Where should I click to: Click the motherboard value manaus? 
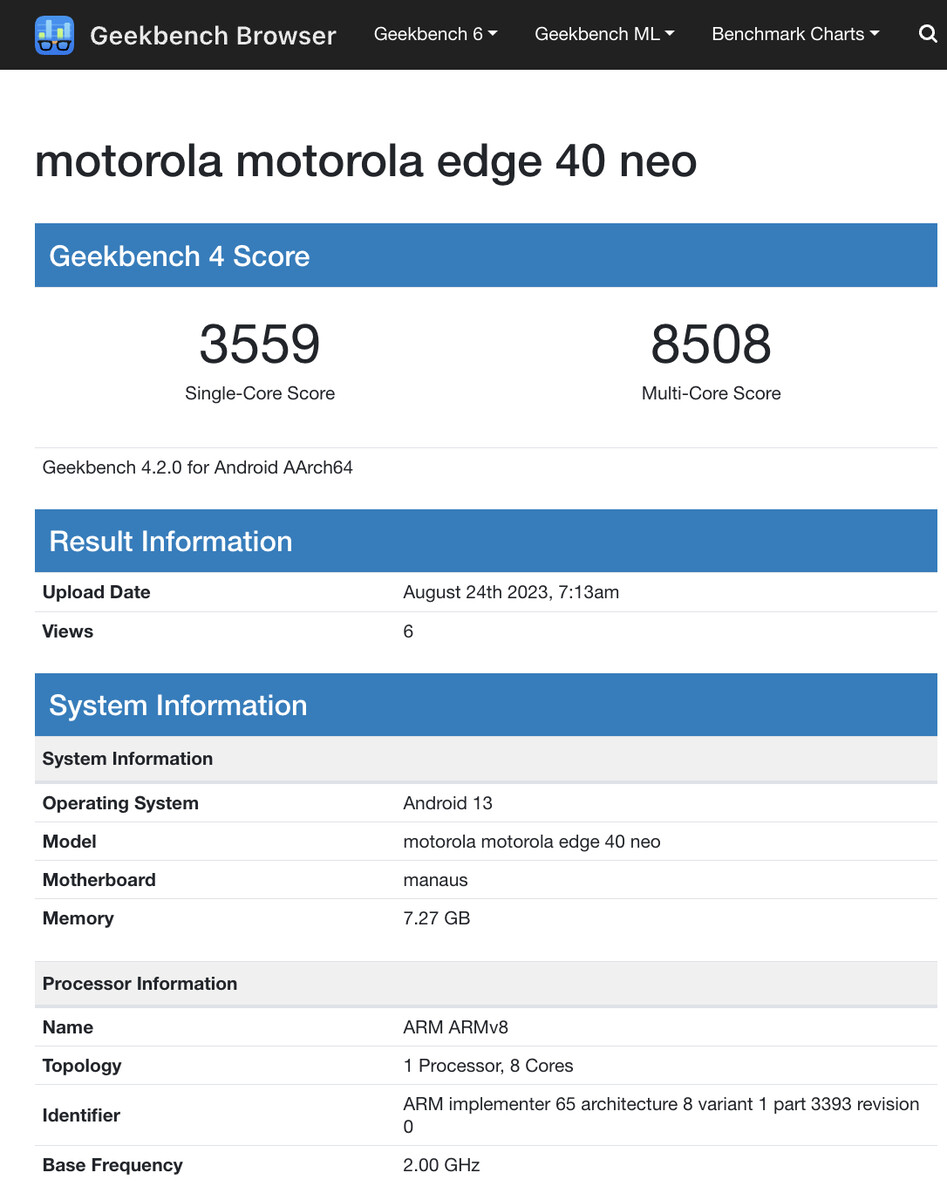pos(435,880)
